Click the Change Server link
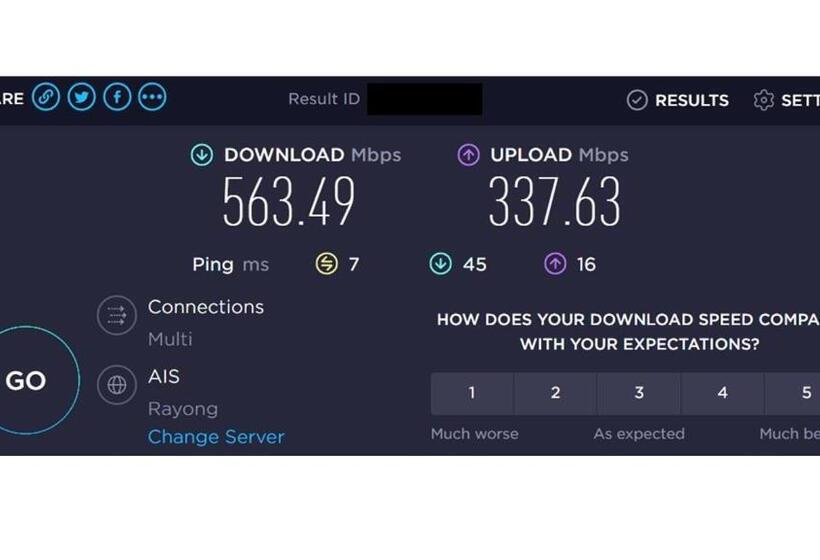 (x=216, y=437)
